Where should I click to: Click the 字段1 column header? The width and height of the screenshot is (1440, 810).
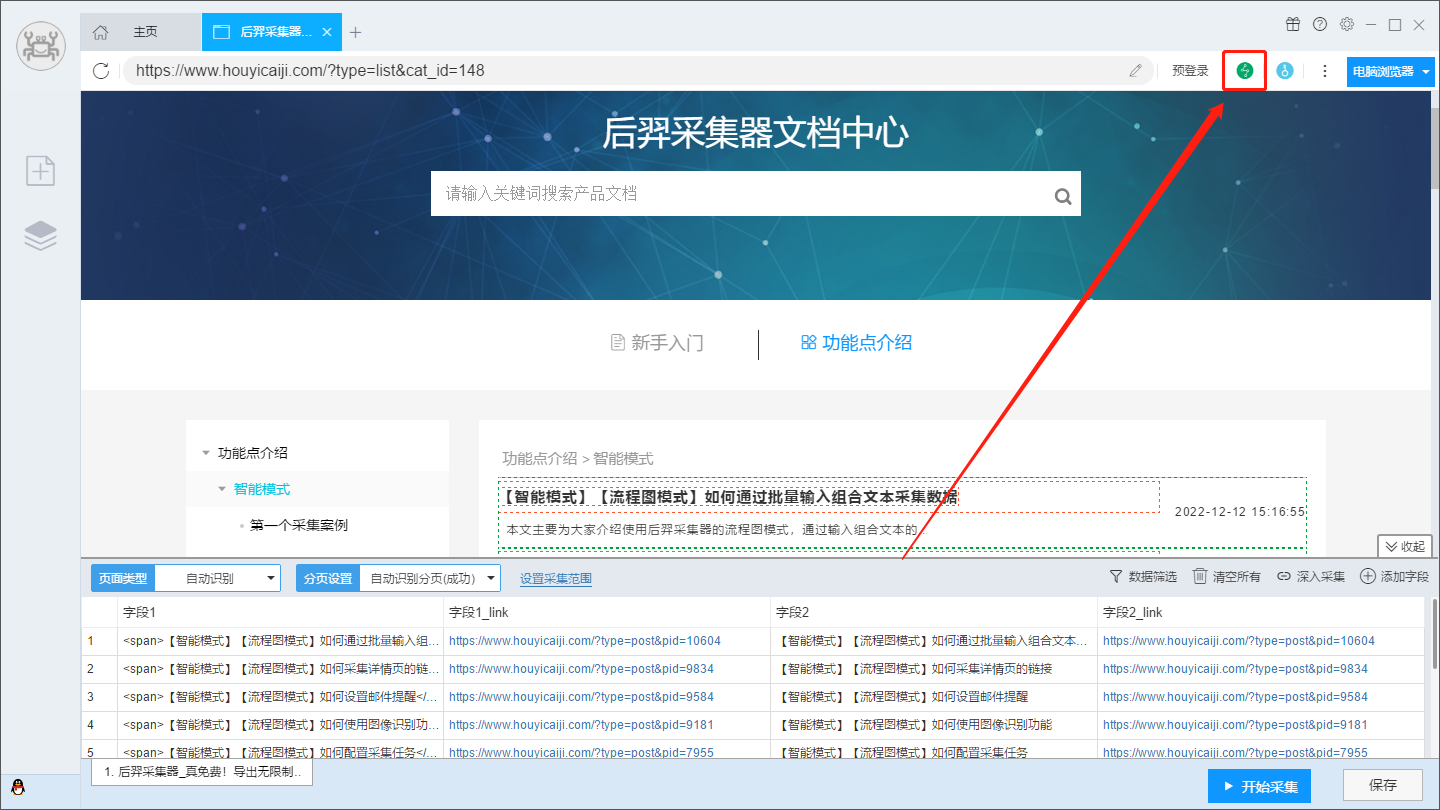[x=280, y=612]
